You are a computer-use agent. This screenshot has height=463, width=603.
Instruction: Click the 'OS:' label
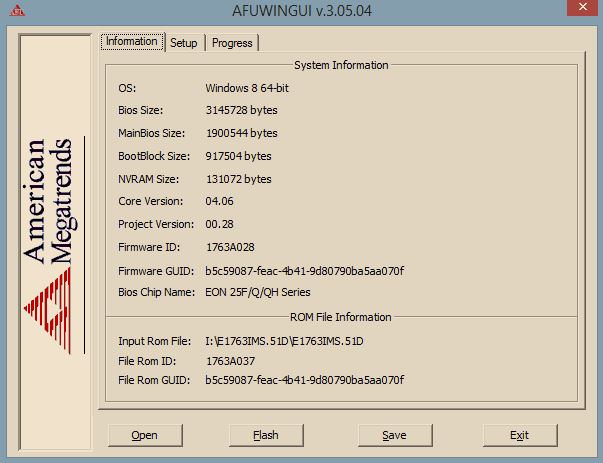pos(127,88)
